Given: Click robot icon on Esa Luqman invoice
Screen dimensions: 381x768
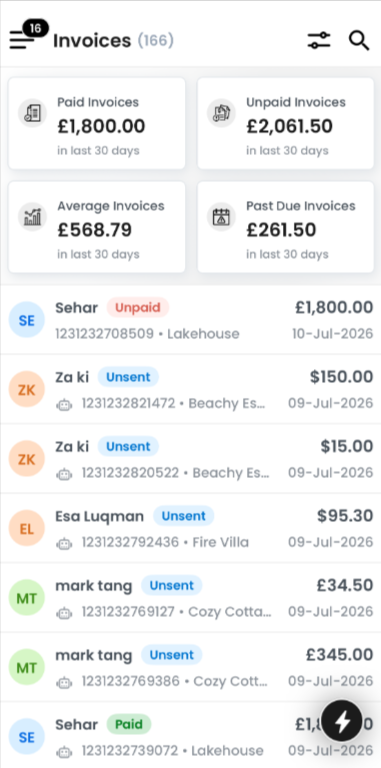Looking at the screenshot, I should pos(64,543).
